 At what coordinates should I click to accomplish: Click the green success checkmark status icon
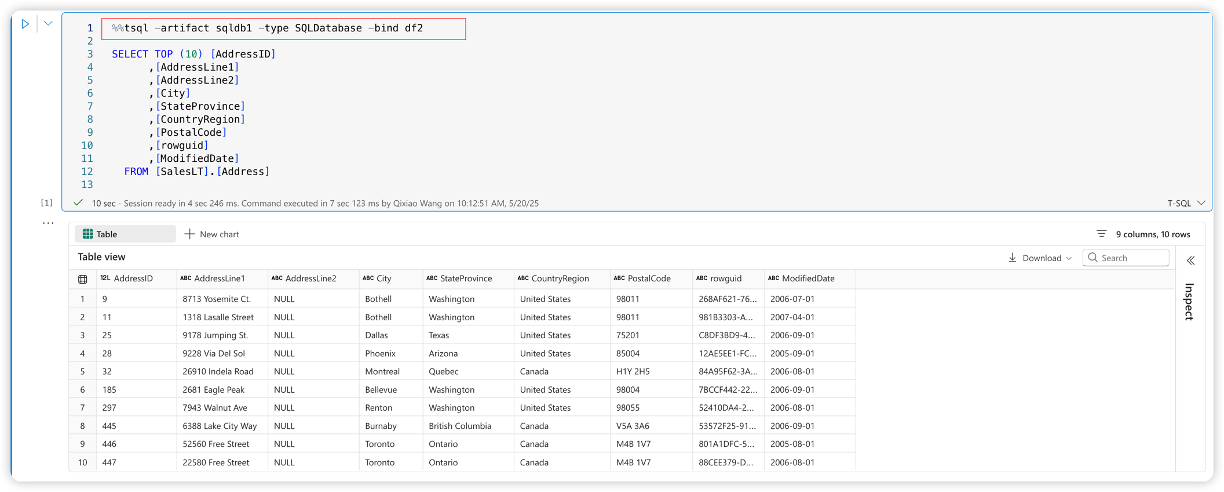[x=78, y=202]
